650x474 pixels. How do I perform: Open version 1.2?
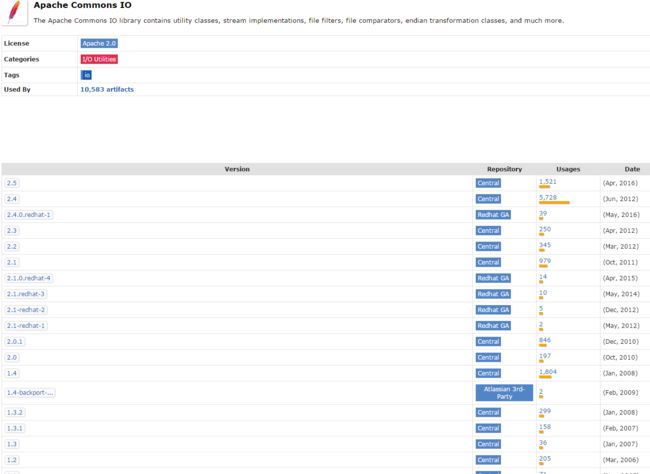pos(12,460)
